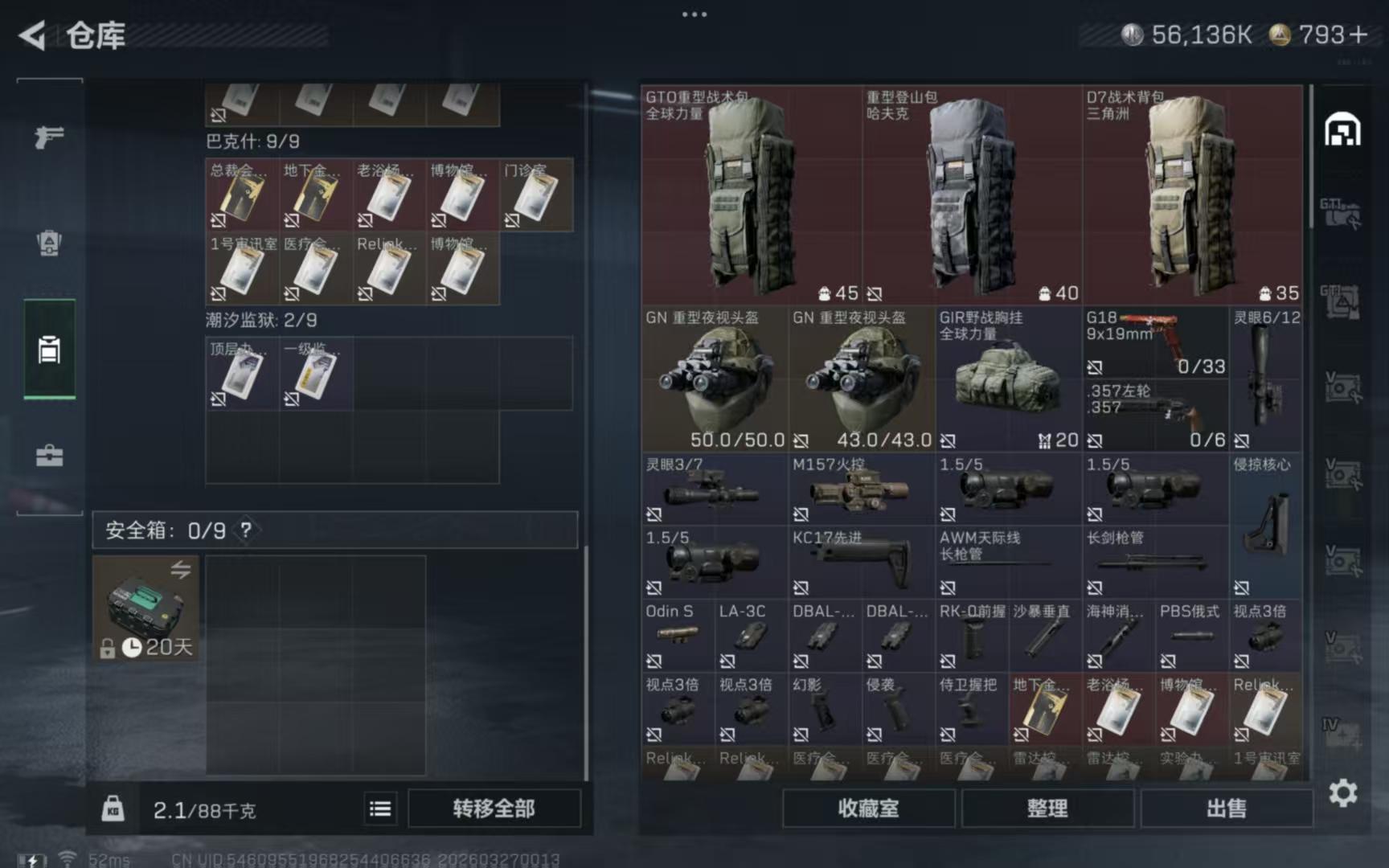Open the first GTI expansion storage slot
1389x868 pixels.
tap(1341, 214)
